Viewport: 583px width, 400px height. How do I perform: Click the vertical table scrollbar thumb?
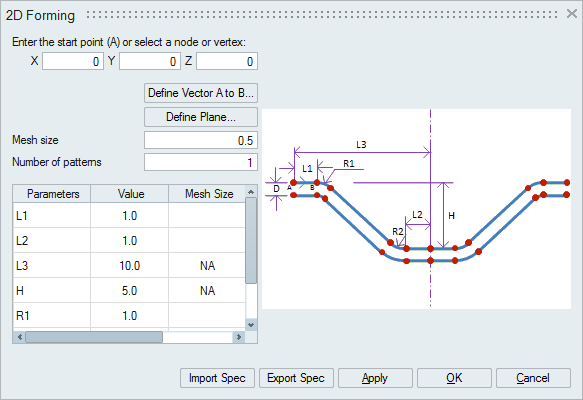[251, 241]
